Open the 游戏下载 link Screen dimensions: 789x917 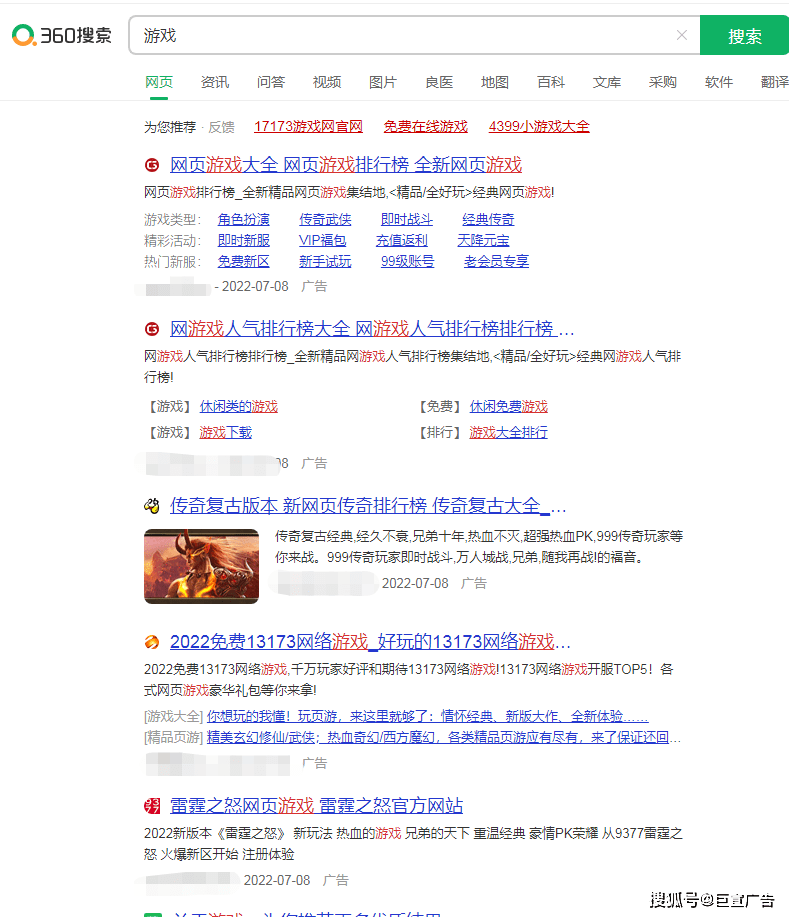coord(226,433)
